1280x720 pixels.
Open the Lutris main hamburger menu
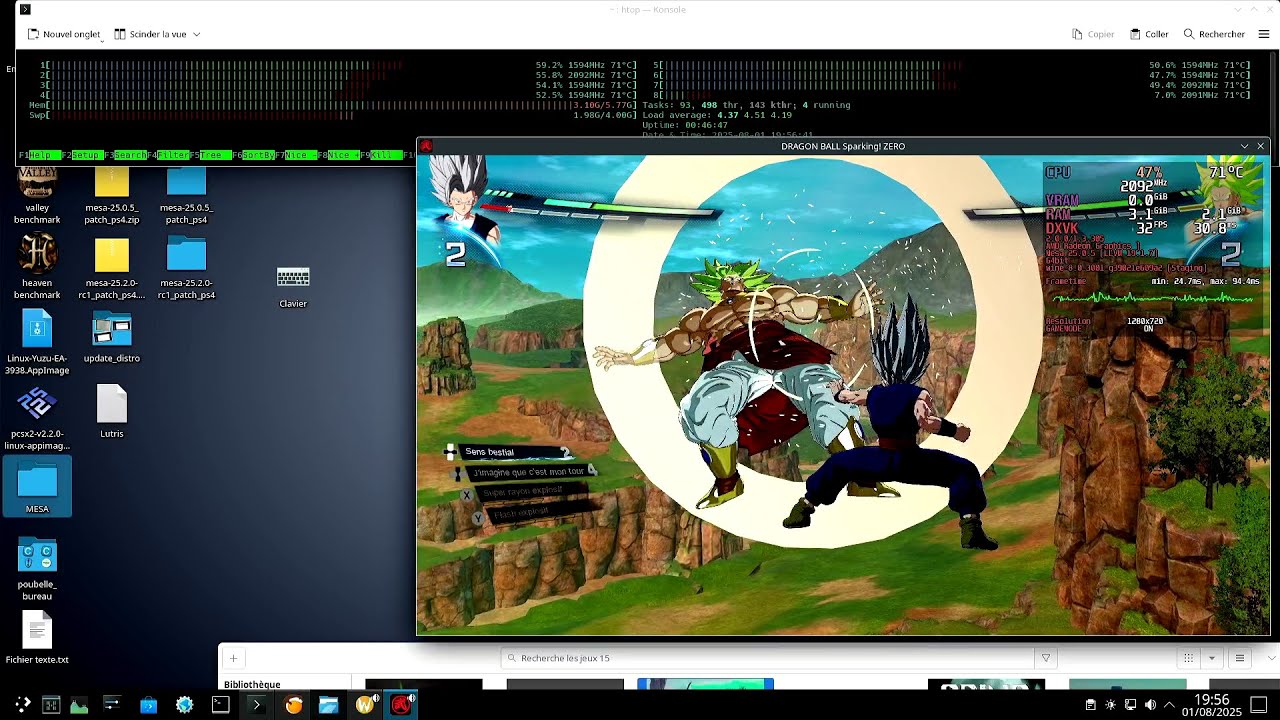(x=1239, y=658)
